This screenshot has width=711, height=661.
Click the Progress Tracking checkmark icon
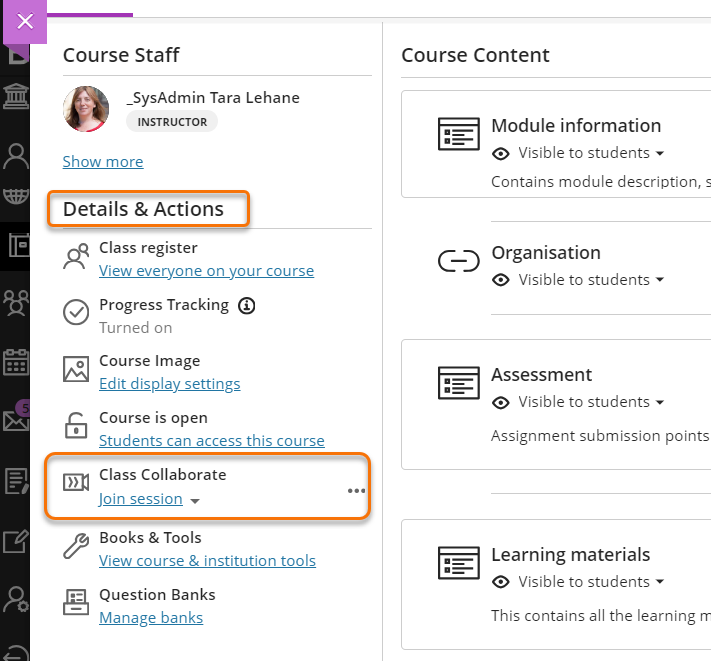click(x=76, y=313)
